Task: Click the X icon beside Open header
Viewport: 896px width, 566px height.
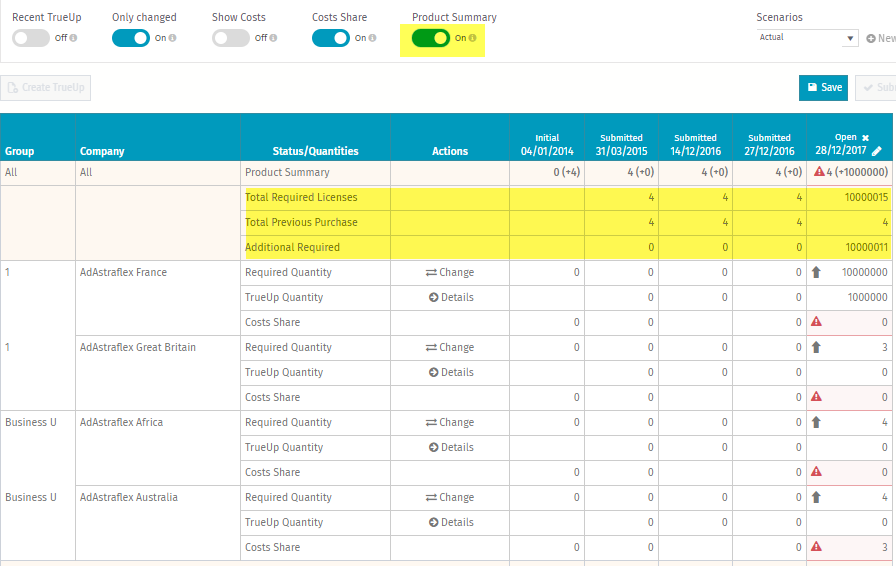Action: tap(866, 138)
